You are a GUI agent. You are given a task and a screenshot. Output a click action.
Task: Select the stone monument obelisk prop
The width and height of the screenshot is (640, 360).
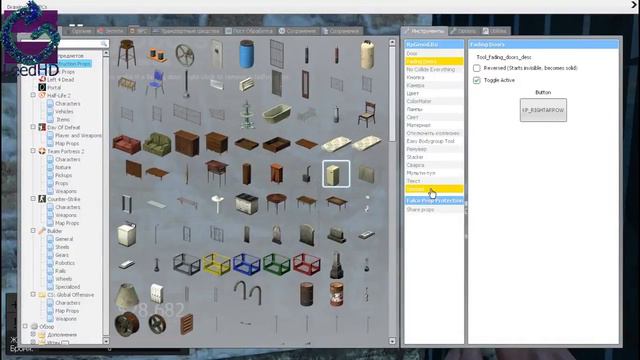click(x=336, y=264)
